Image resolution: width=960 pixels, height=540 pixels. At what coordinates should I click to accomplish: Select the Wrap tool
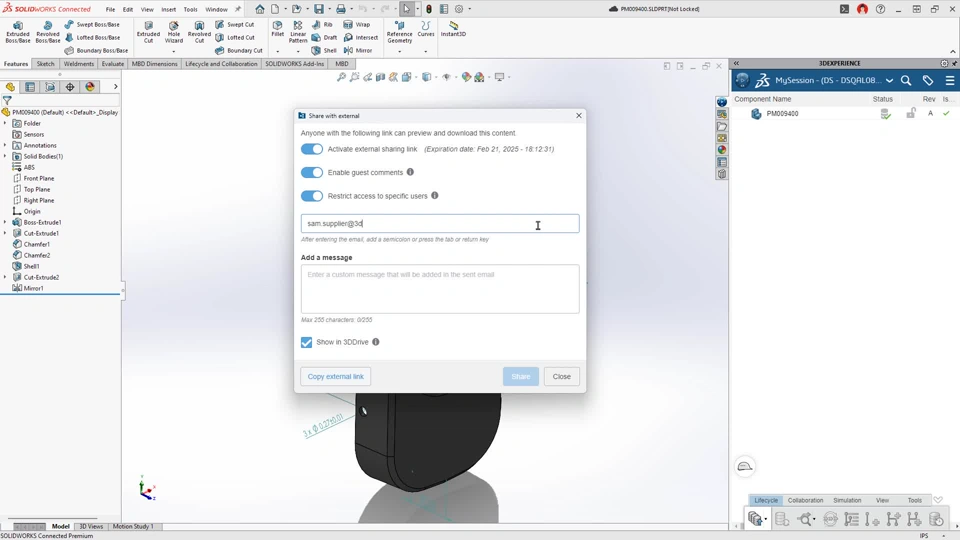pyautogui.click(x=357, y=24)
